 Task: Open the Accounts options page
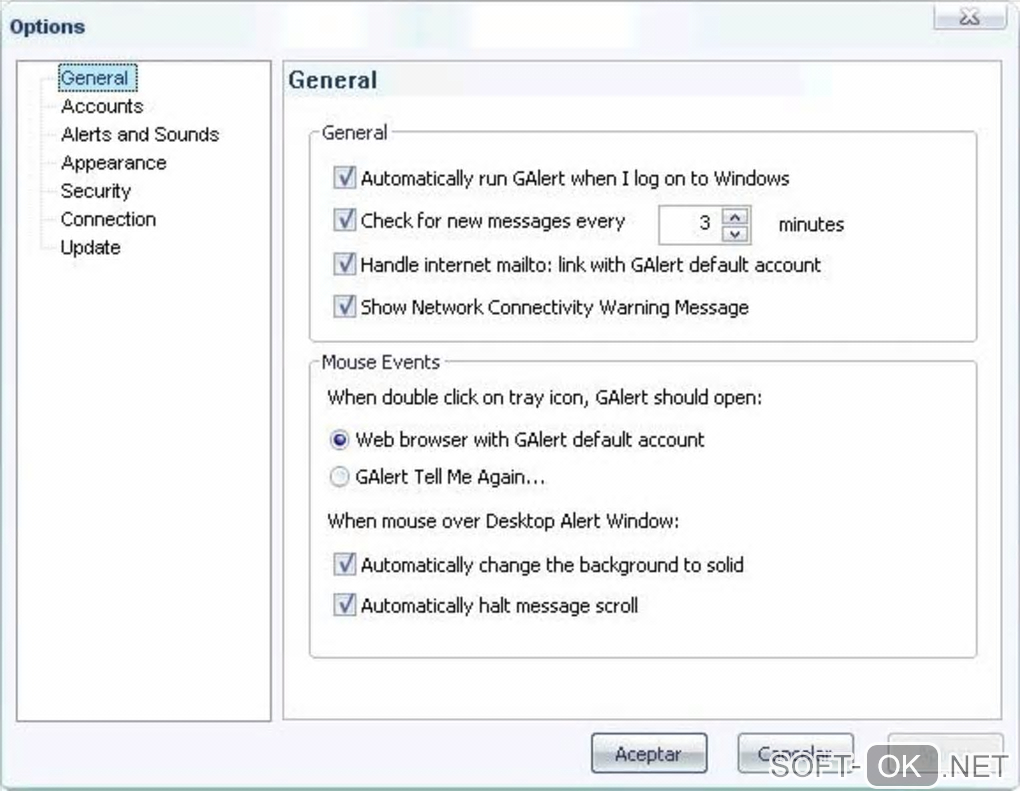(x=101, y=106)
